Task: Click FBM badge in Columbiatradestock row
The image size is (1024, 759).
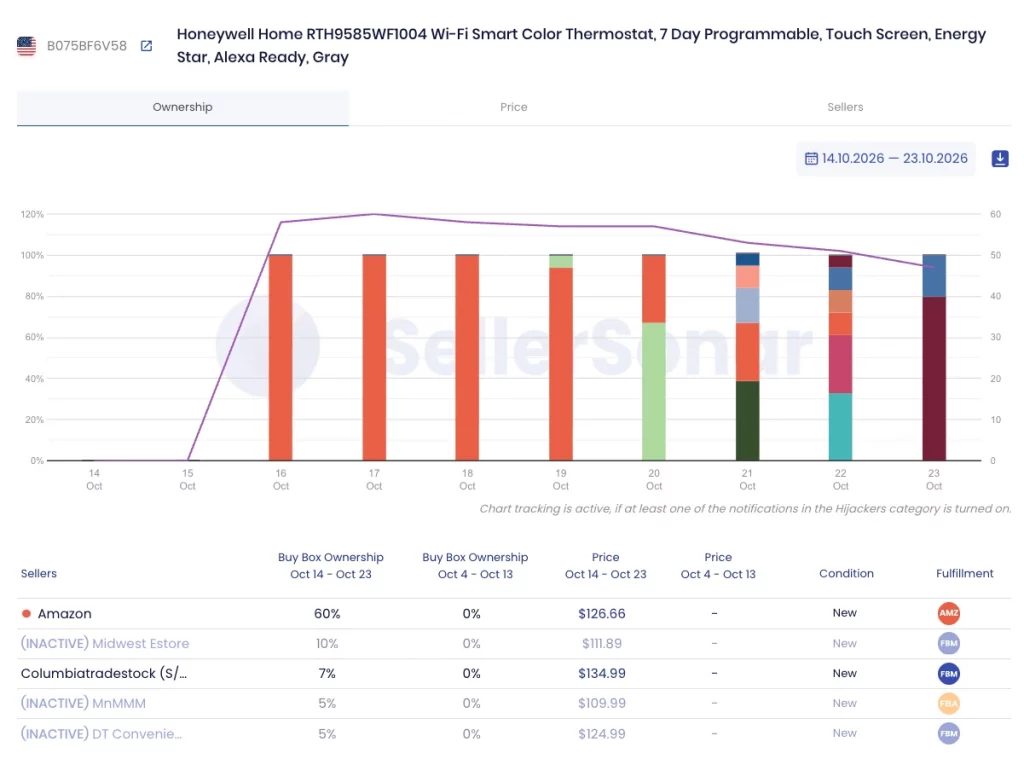Action: (948, 673)
